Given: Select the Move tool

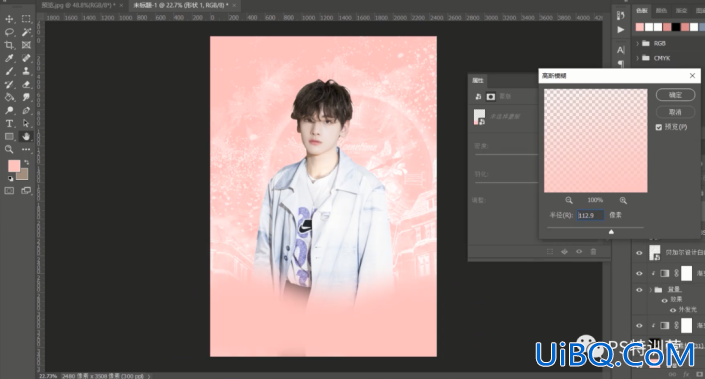Looking at the screenshot, I should pyautogui.click(x=9, y=19).
